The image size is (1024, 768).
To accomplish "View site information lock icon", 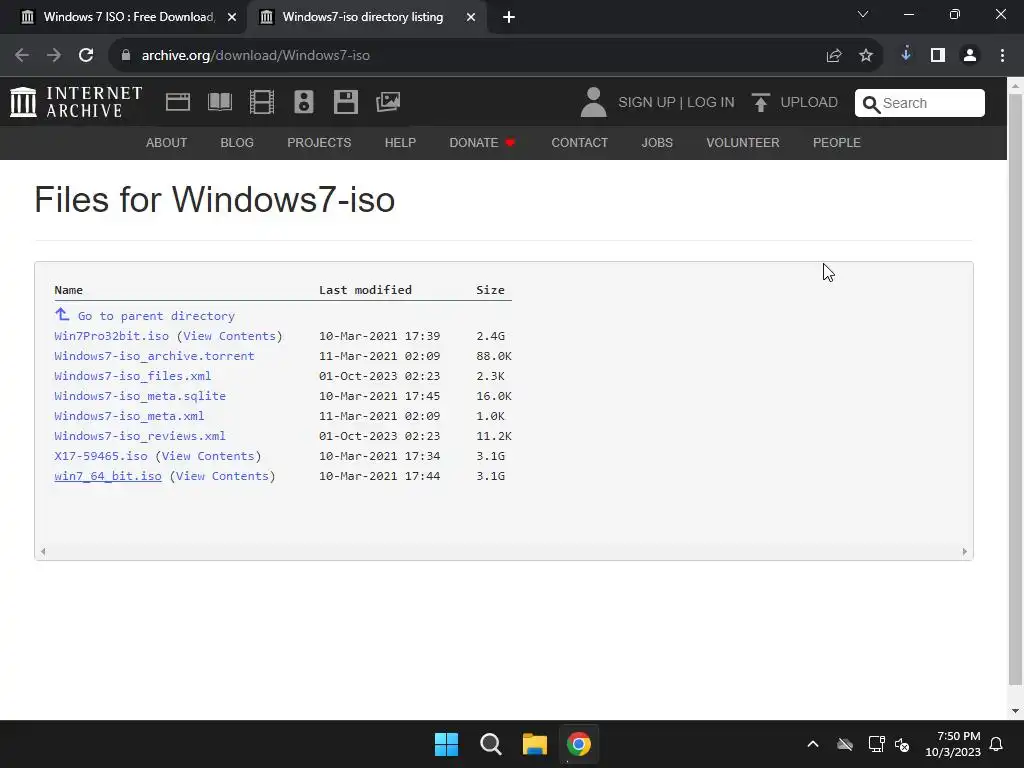I will point(126,56).
